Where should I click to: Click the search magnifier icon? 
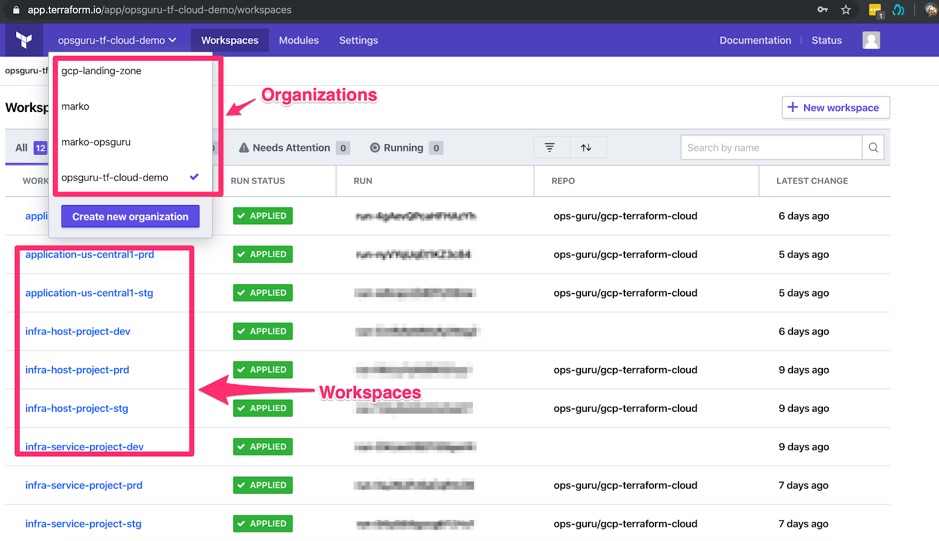coord(873,148)
